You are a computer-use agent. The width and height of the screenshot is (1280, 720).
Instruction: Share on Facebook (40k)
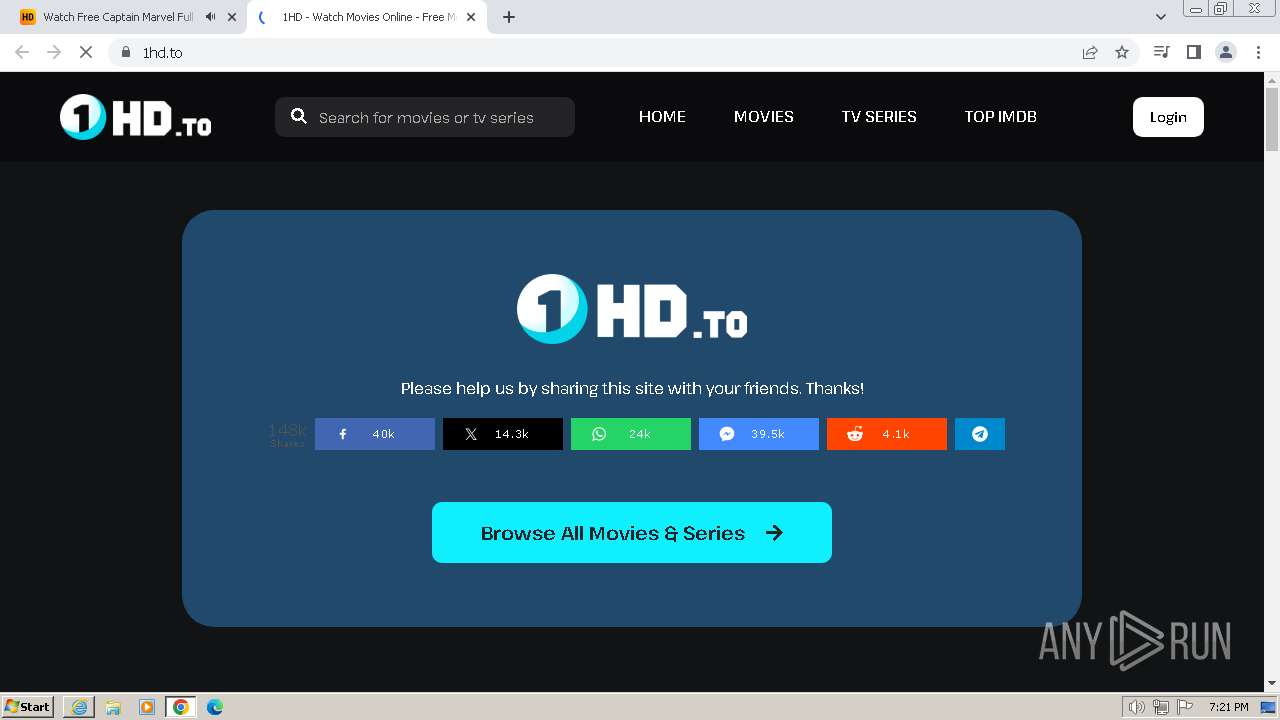[x=375, y=434]
